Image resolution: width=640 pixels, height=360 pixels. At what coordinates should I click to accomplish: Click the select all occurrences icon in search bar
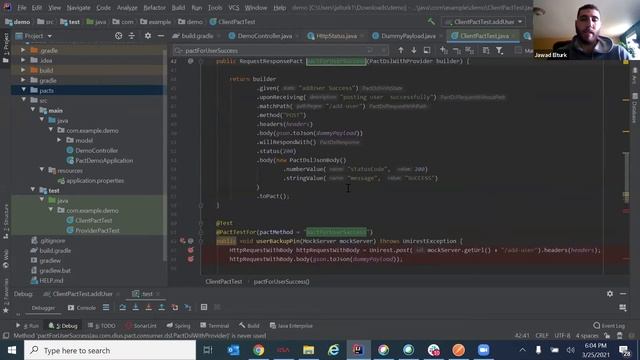point(470,50)
